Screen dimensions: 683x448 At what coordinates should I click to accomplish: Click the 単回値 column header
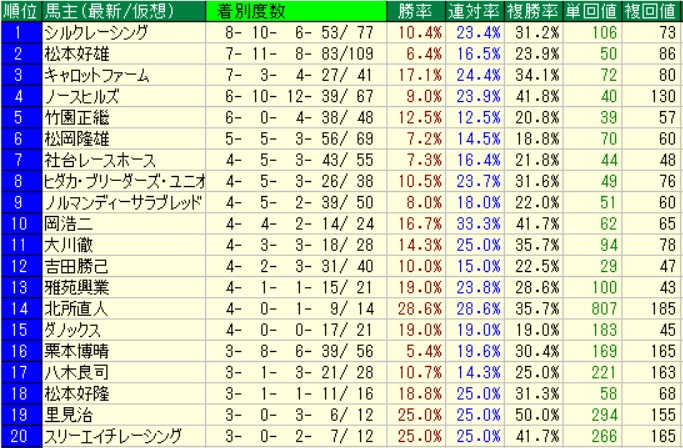(592, 11)
